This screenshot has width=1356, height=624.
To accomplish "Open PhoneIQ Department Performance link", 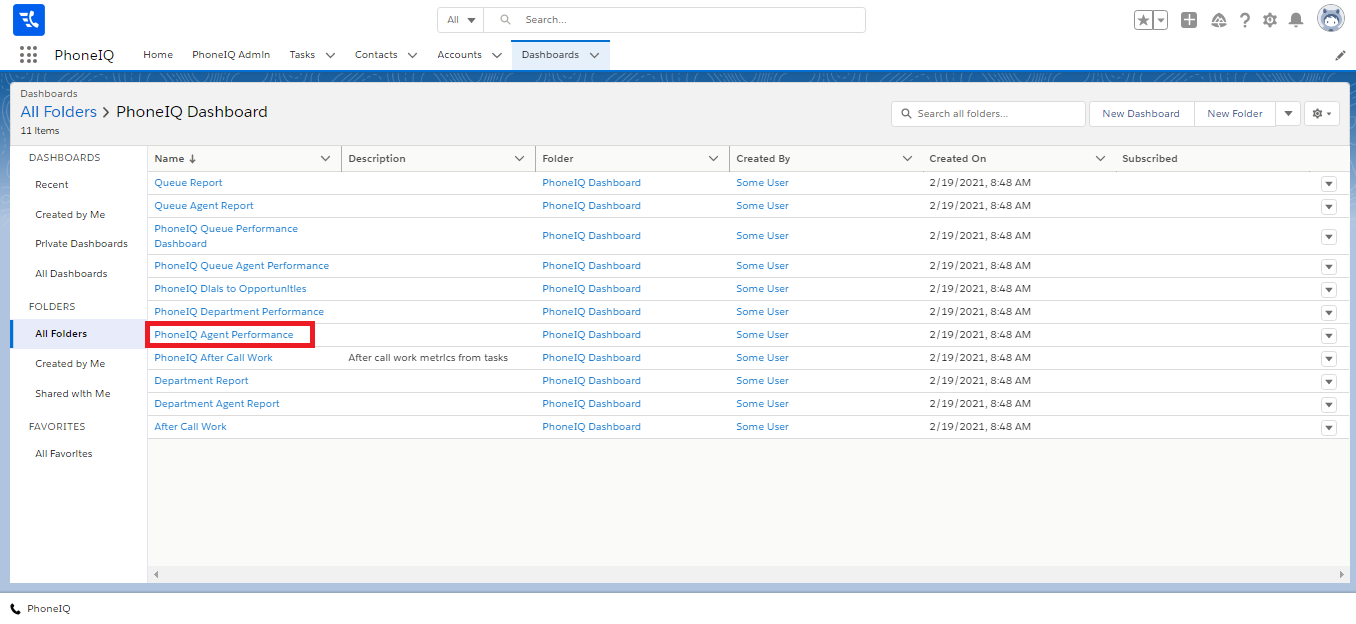I will 239,312.
